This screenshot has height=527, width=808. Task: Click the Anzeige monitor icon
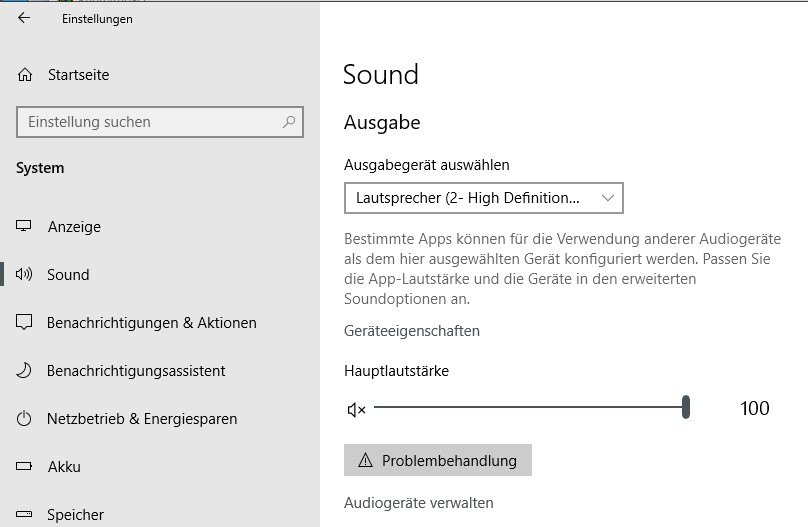coord(24,226)
